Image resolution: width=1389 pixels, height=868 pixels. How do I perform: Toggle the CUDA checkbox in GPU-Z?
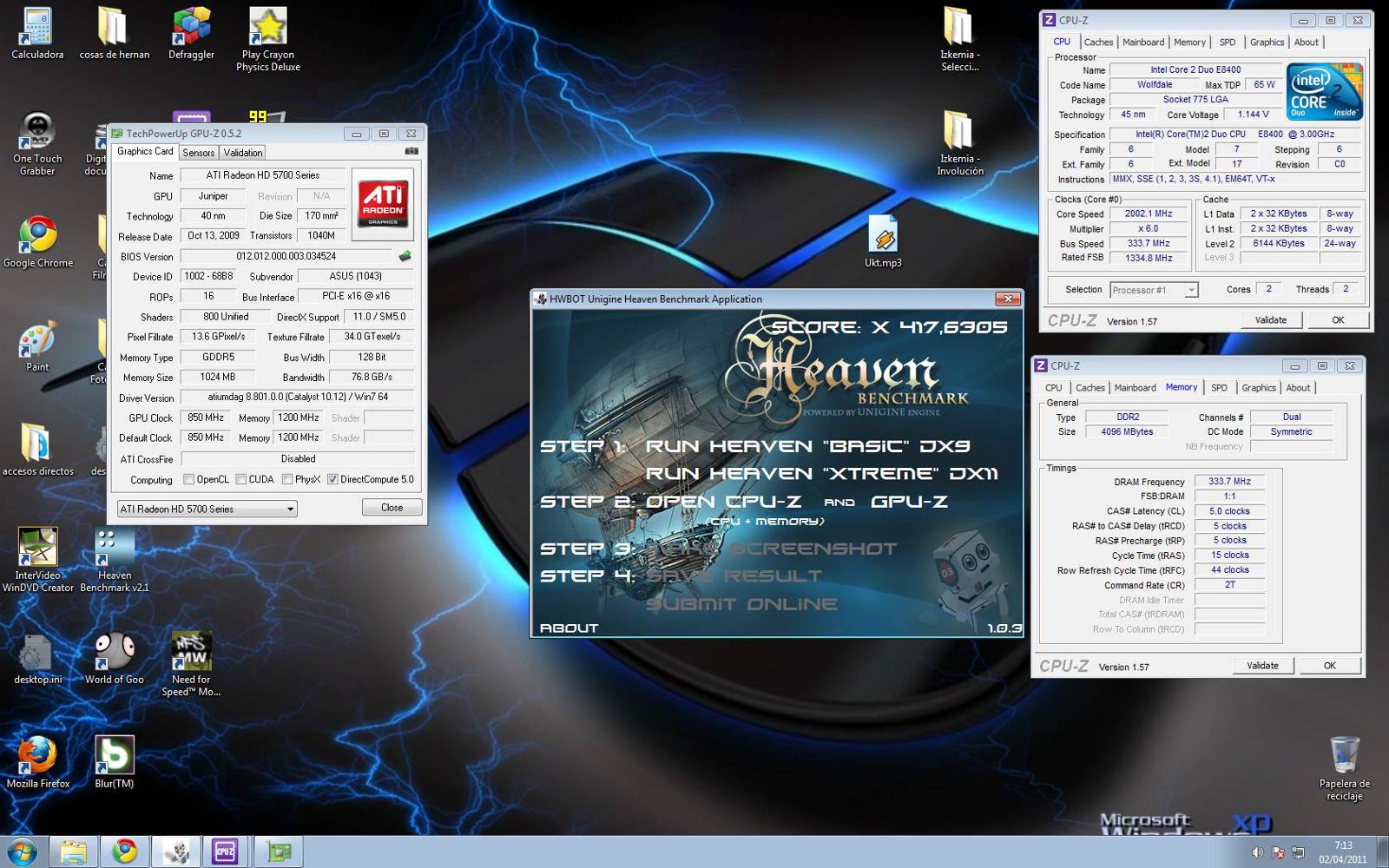pyautogui.click(x=240, y=479)
